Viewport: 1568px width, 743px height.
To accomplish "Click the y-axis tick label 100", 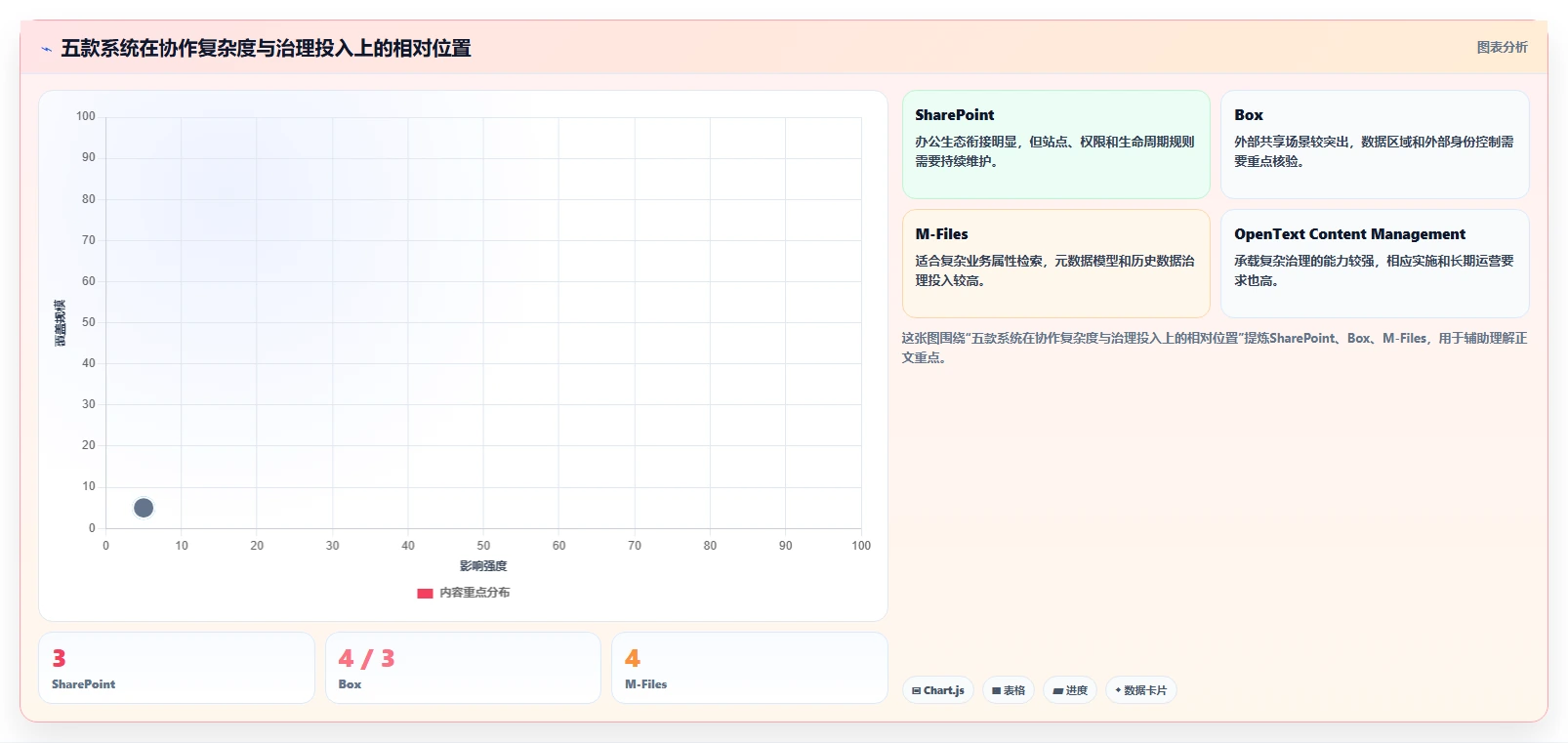I will (x=86, y=116).
